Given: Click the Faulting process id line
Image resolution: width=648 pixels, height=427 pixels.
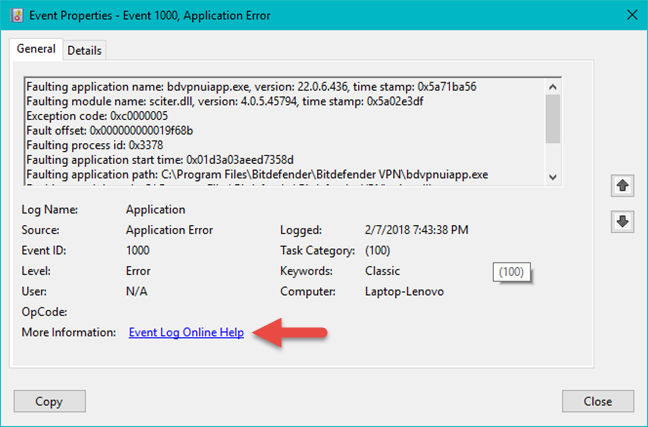Looking at the screenshot, I should click(95, 145).
